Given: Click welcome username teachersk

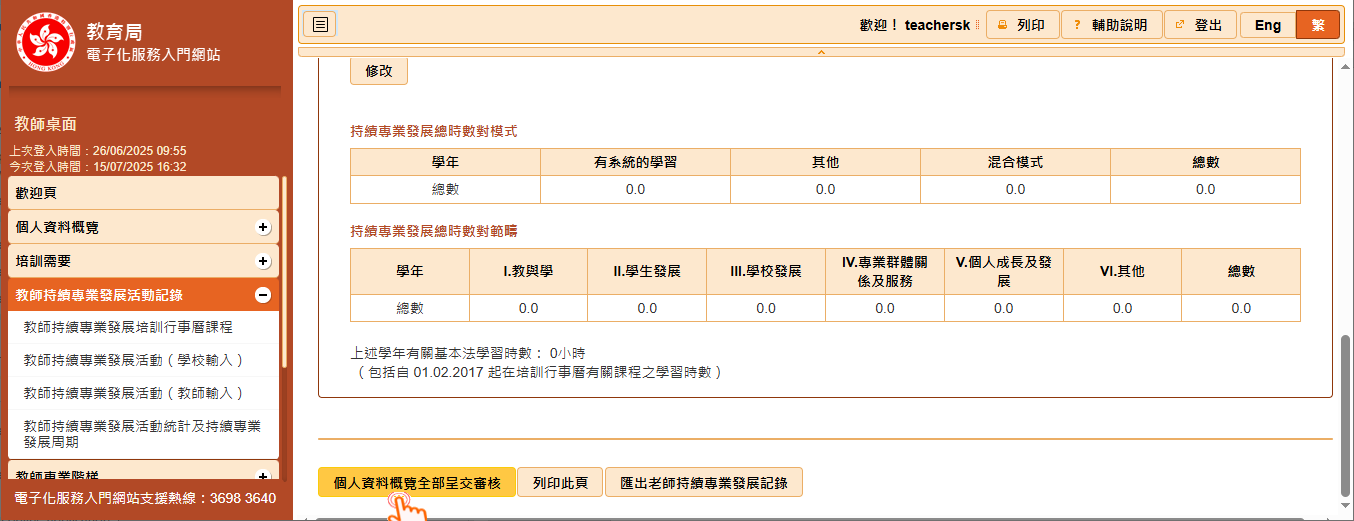Looking at the screenshot, I should click(937, 25).
